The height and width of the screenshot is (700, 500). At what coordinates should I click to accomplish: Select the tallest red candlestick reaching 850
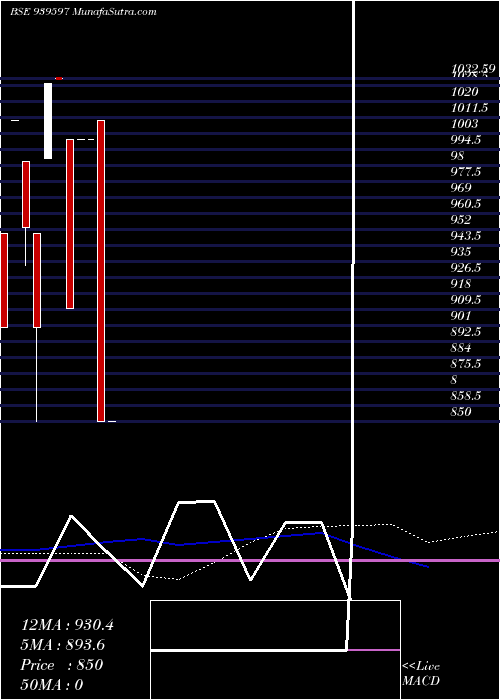[x=101, y=271]
